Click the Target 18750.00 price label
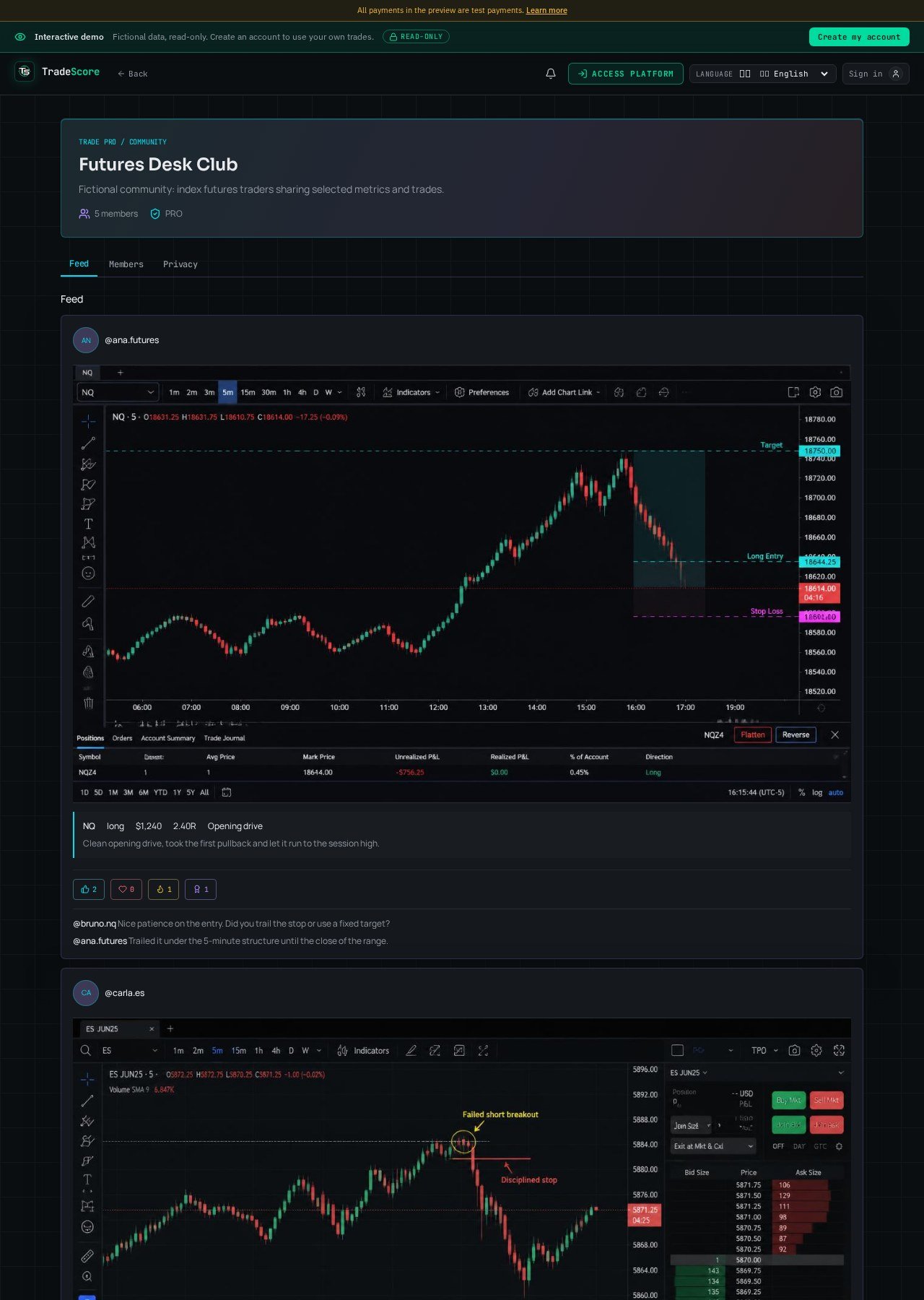 (x=819, y=451)
